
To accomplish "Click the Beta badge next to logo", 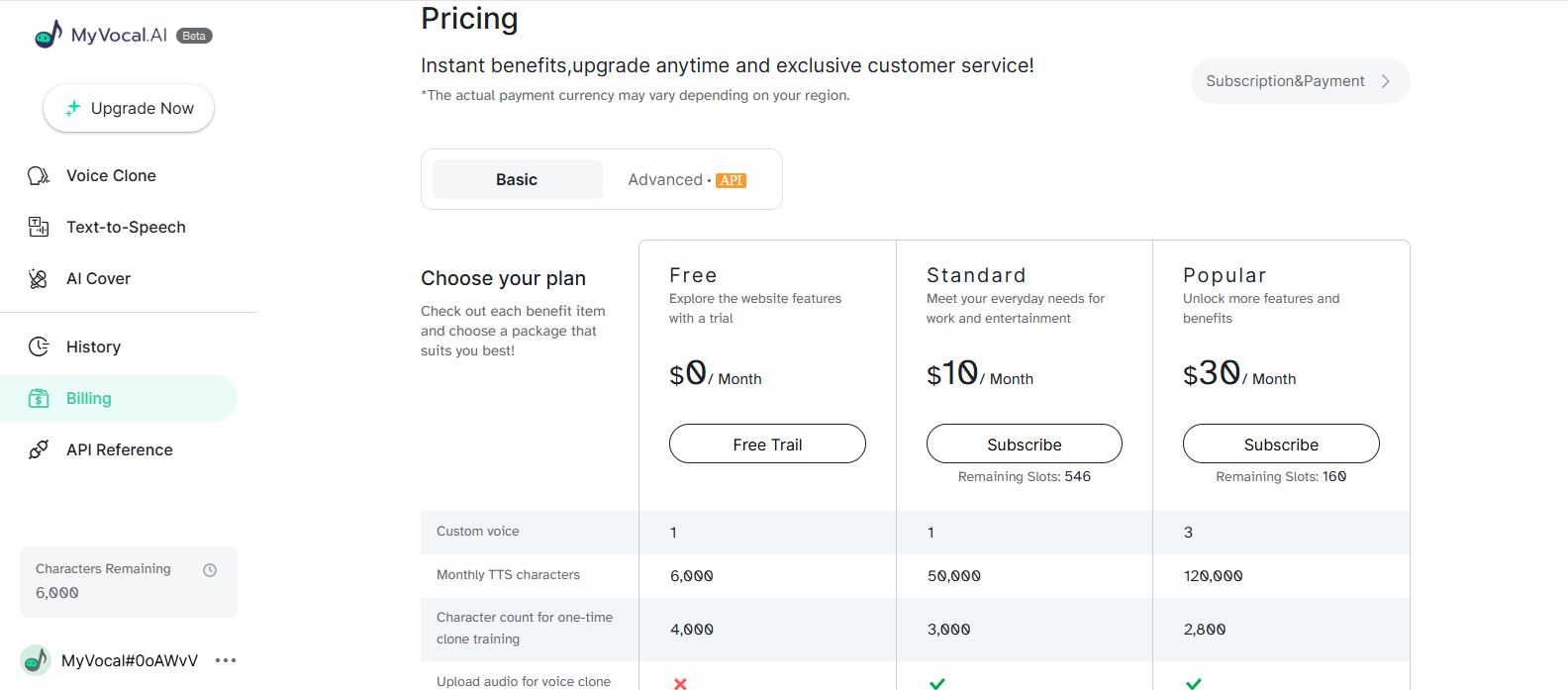I will point(194,36).
